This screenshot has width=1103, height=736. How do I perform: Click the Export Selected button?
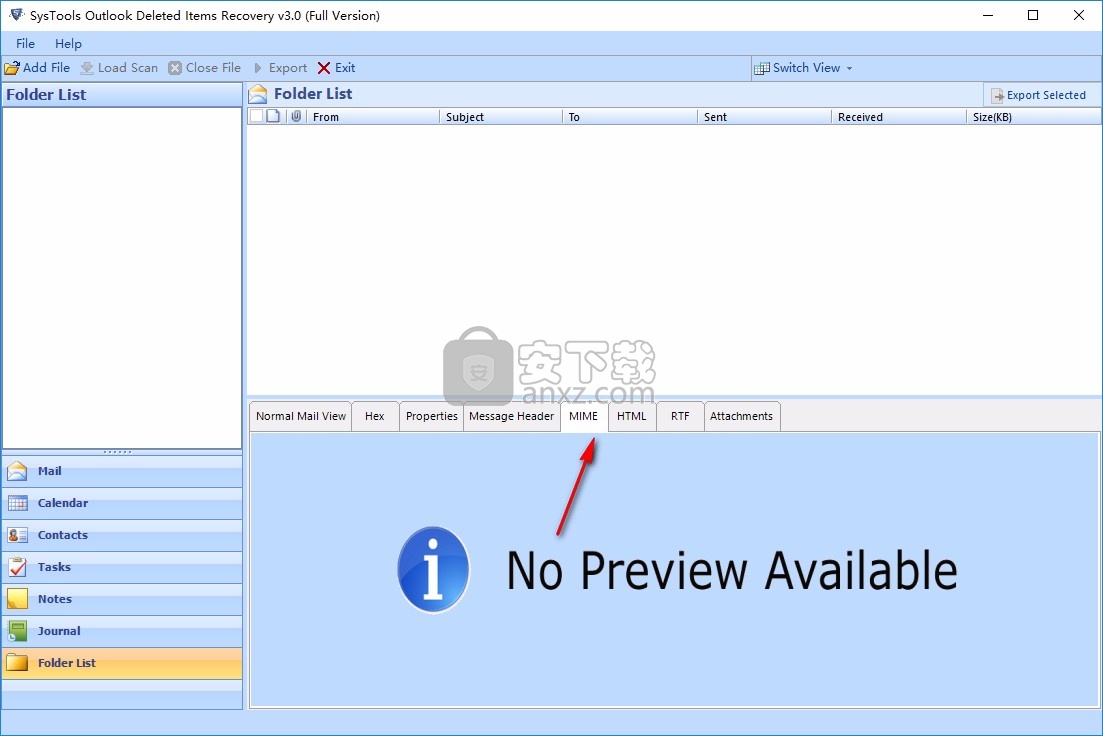click(1038, 95)
